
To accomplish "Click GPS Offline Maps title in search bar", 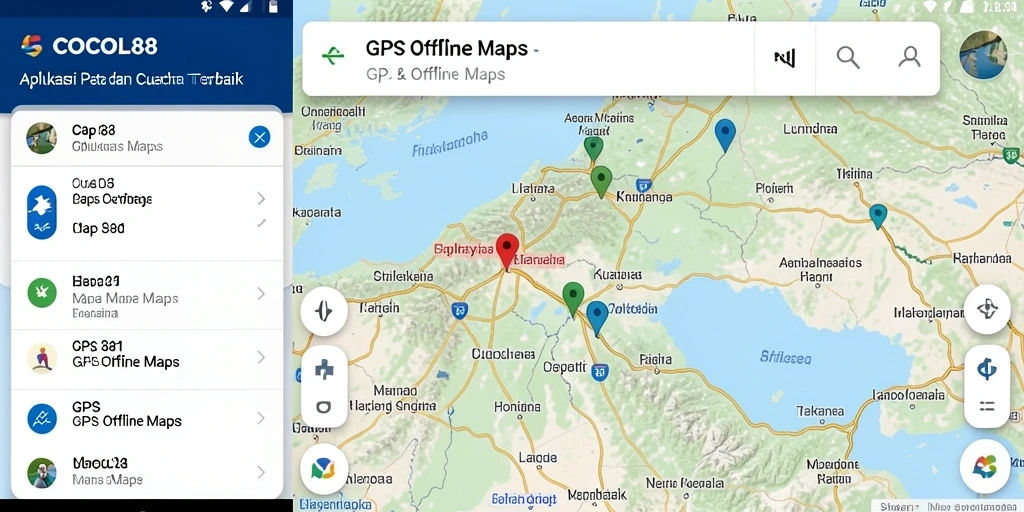I will pos(447,49).
